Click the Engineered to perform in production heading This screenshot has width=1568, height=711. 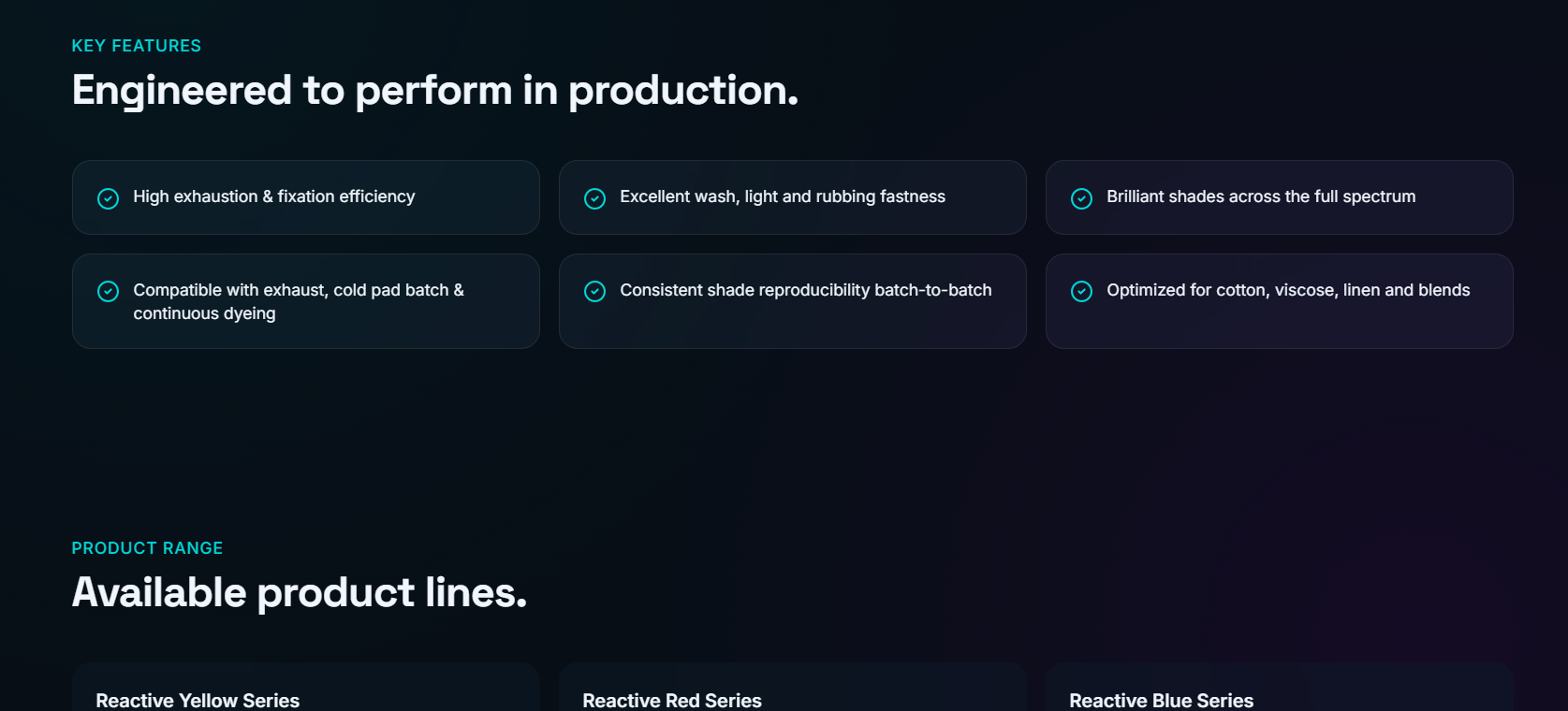(x=435, y=91)
